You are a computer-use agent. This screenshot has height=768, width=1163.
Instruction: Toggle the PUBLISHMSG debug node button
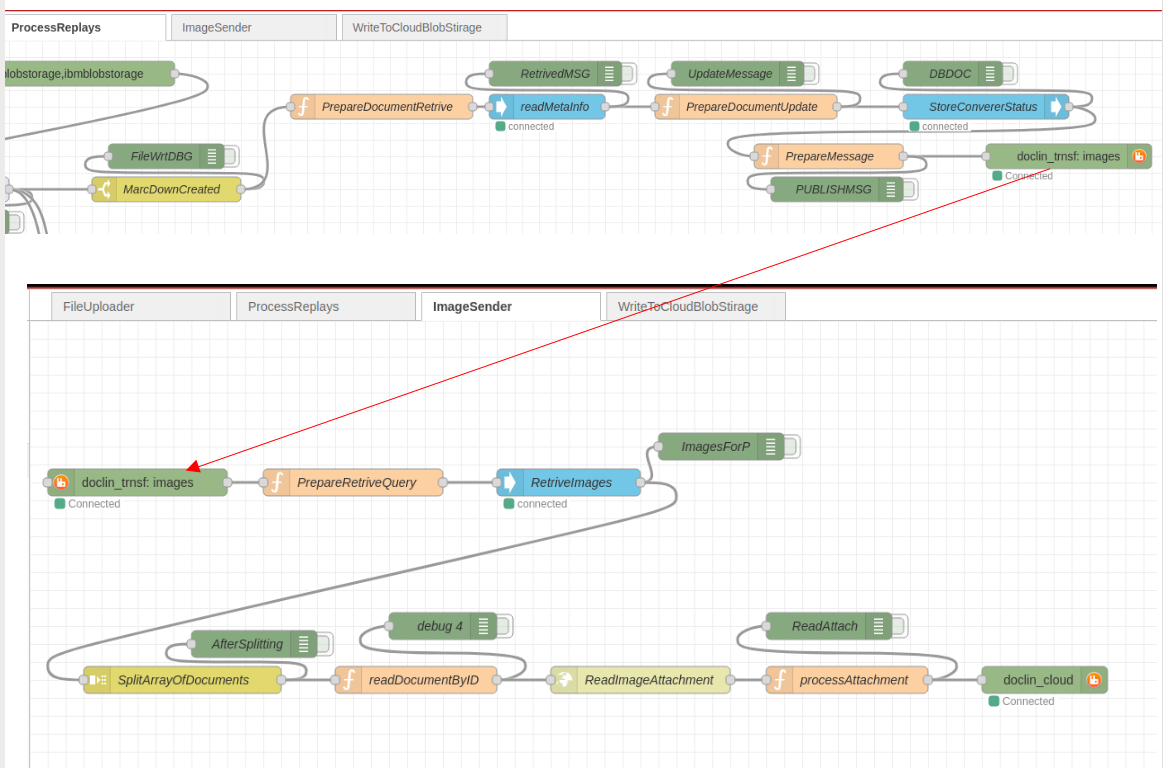coord(910,190)
